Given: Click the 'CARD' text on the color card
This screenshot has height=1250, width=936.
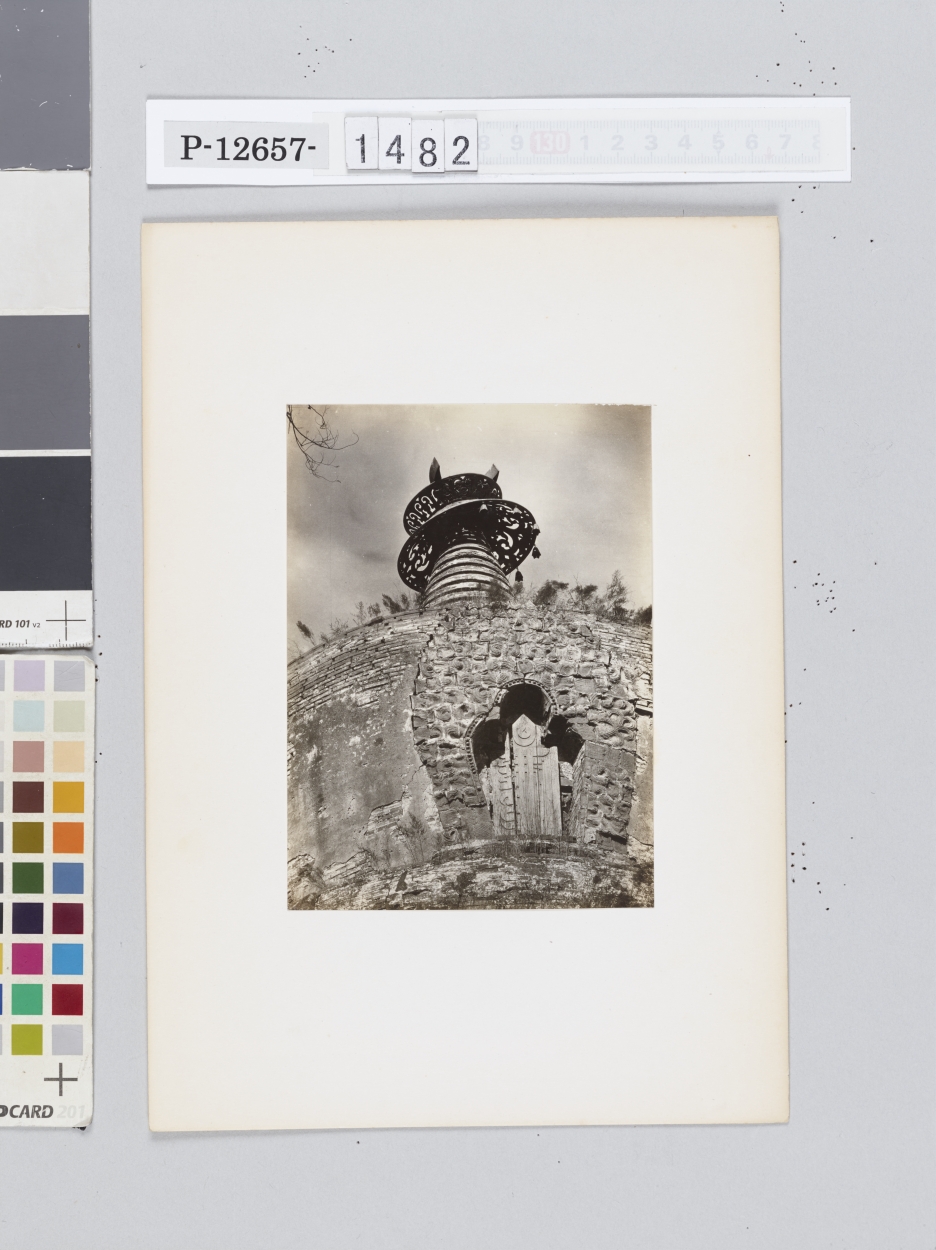Looking at the screenshot, I should click(x=26, y=1111).
